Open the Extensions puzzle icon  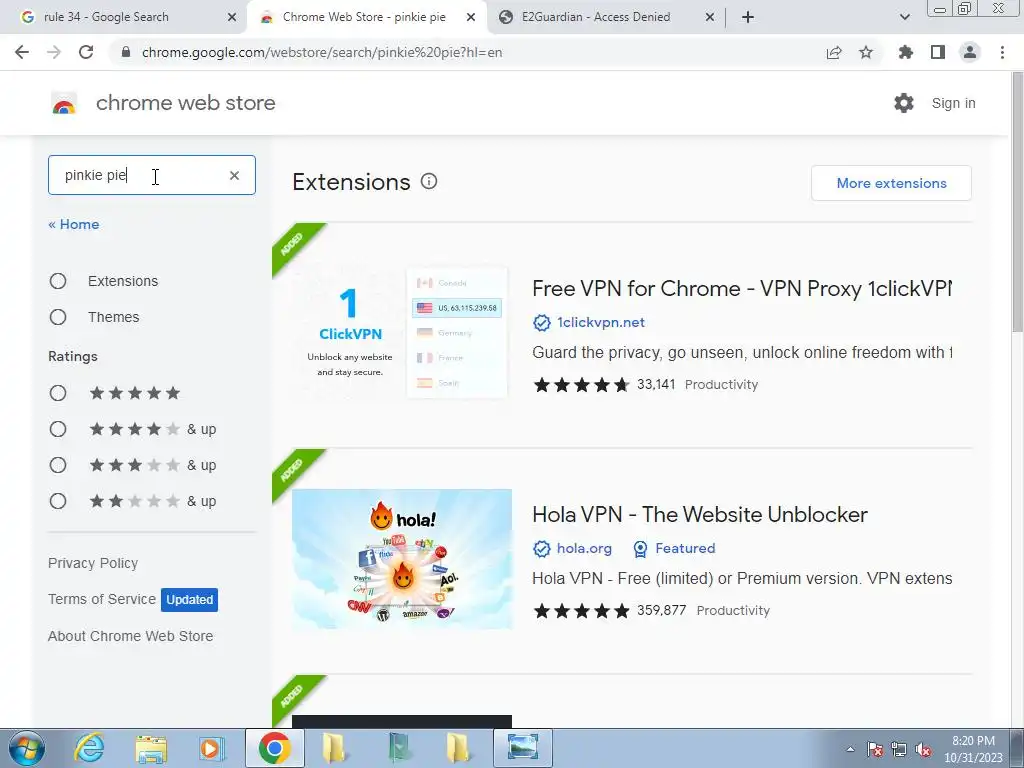905,52
